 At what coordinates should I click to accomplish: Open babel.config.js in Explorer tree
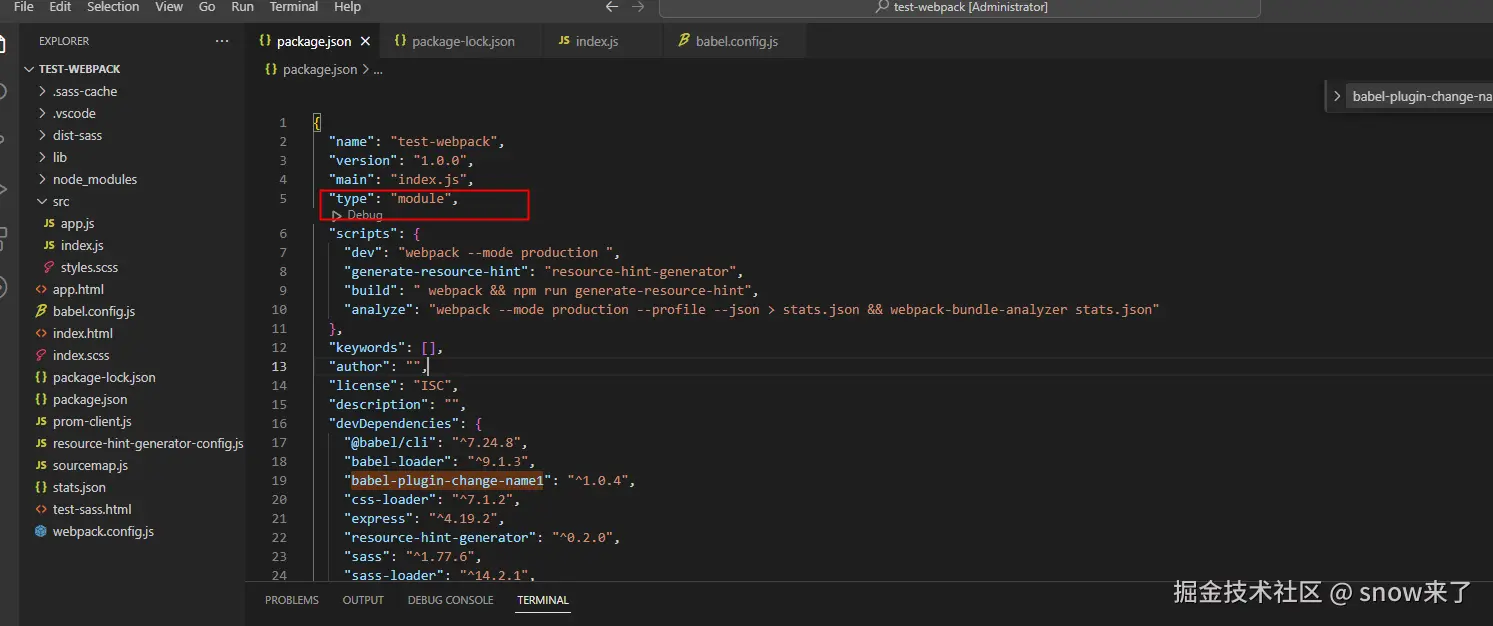tap(134, 311)
